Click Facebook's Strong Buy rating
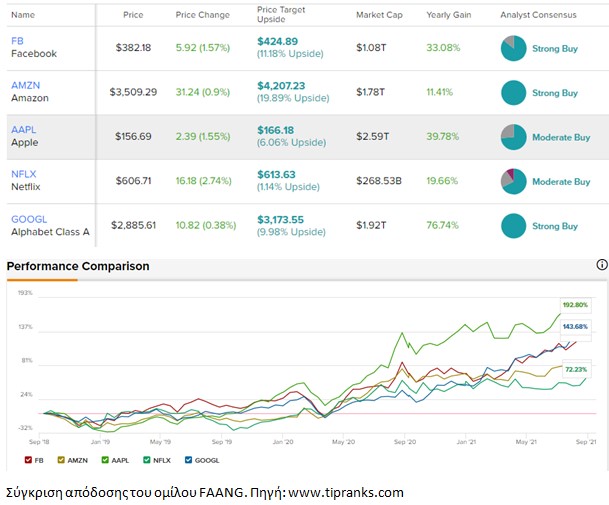This screenshot has width=609, height=505. pyautogui.click(x=555, y=49)
